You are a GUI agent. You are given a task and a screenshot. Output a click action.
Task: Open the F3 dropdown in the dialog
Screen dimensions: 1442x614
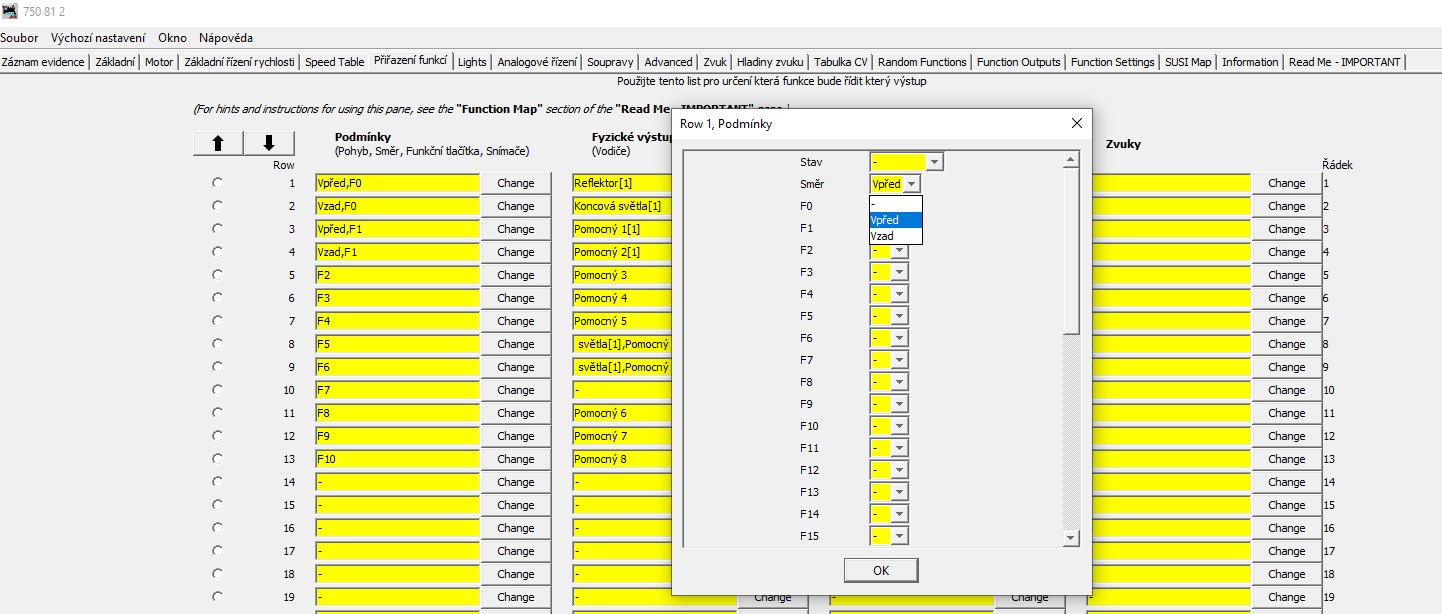(899, 272)
